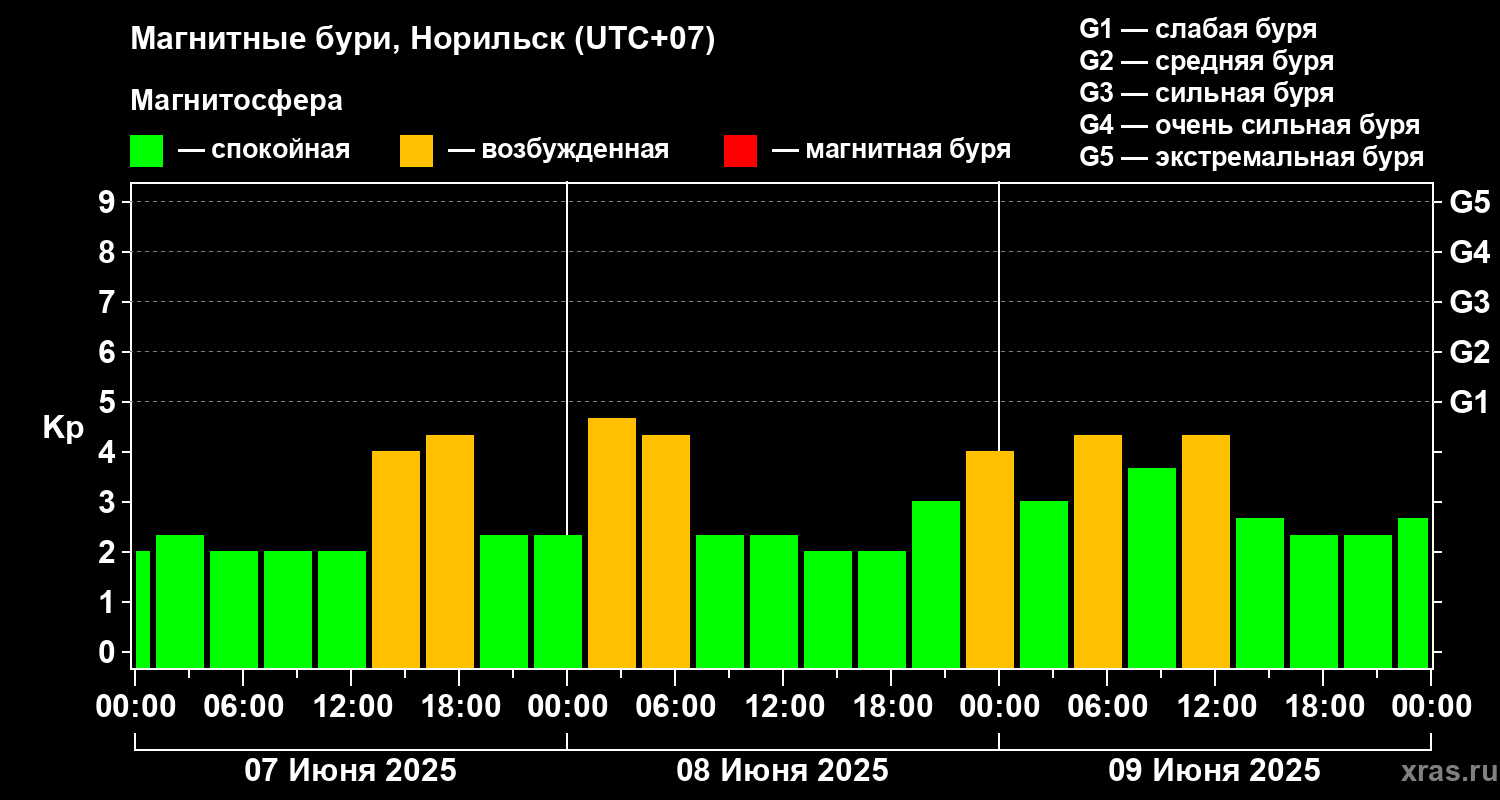Click the '07 Июня 2025' date label
1500x800 pixels.
click(351, 771)
